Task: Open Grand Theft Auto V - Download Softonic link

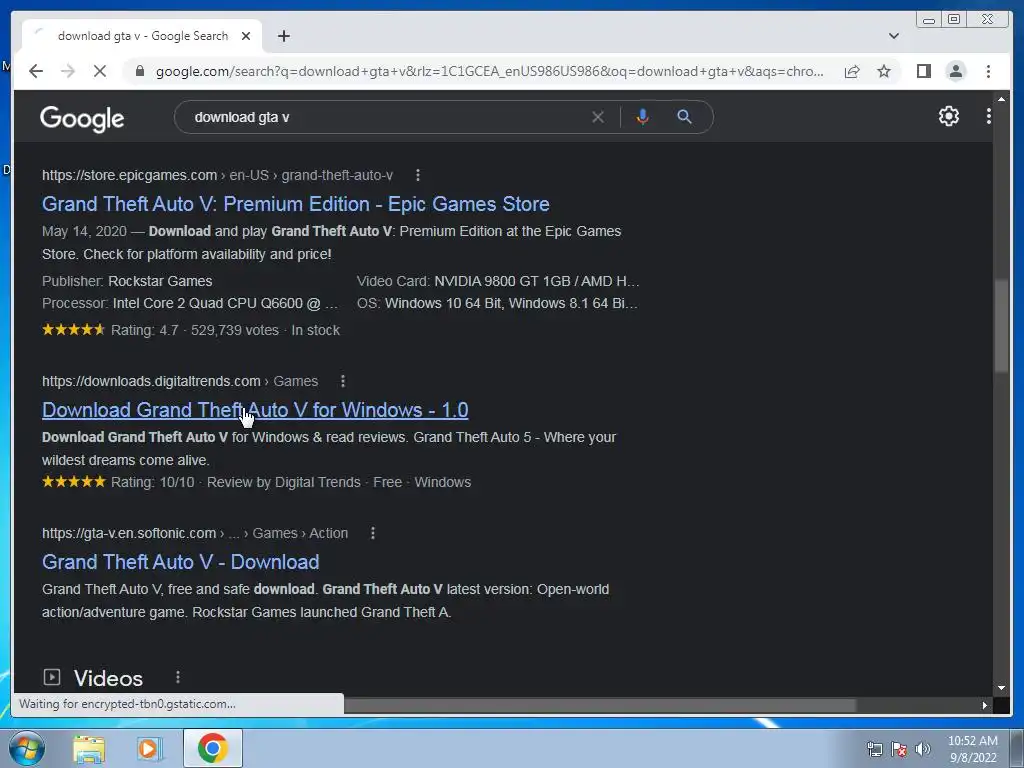Action: (x=180, y=562)
